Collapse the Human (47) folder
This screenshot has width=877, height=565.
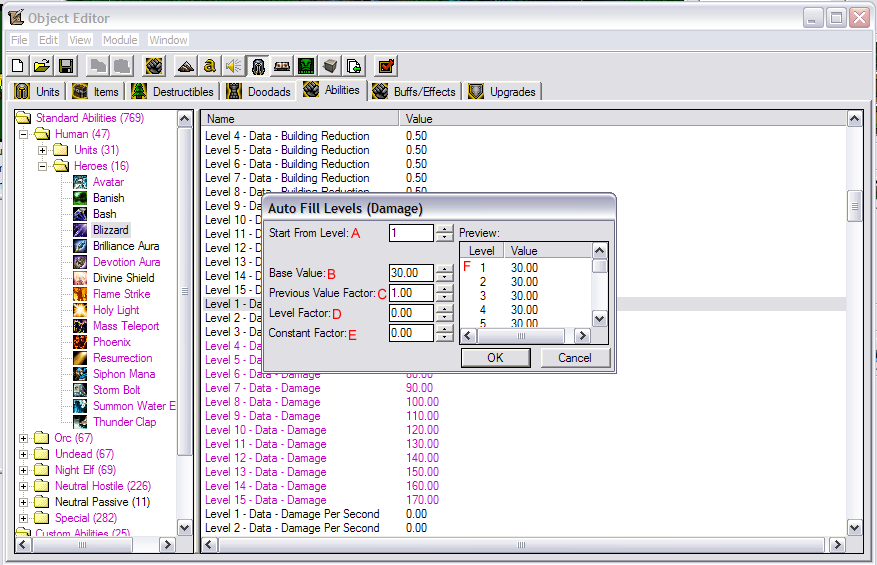coord(23,134)
